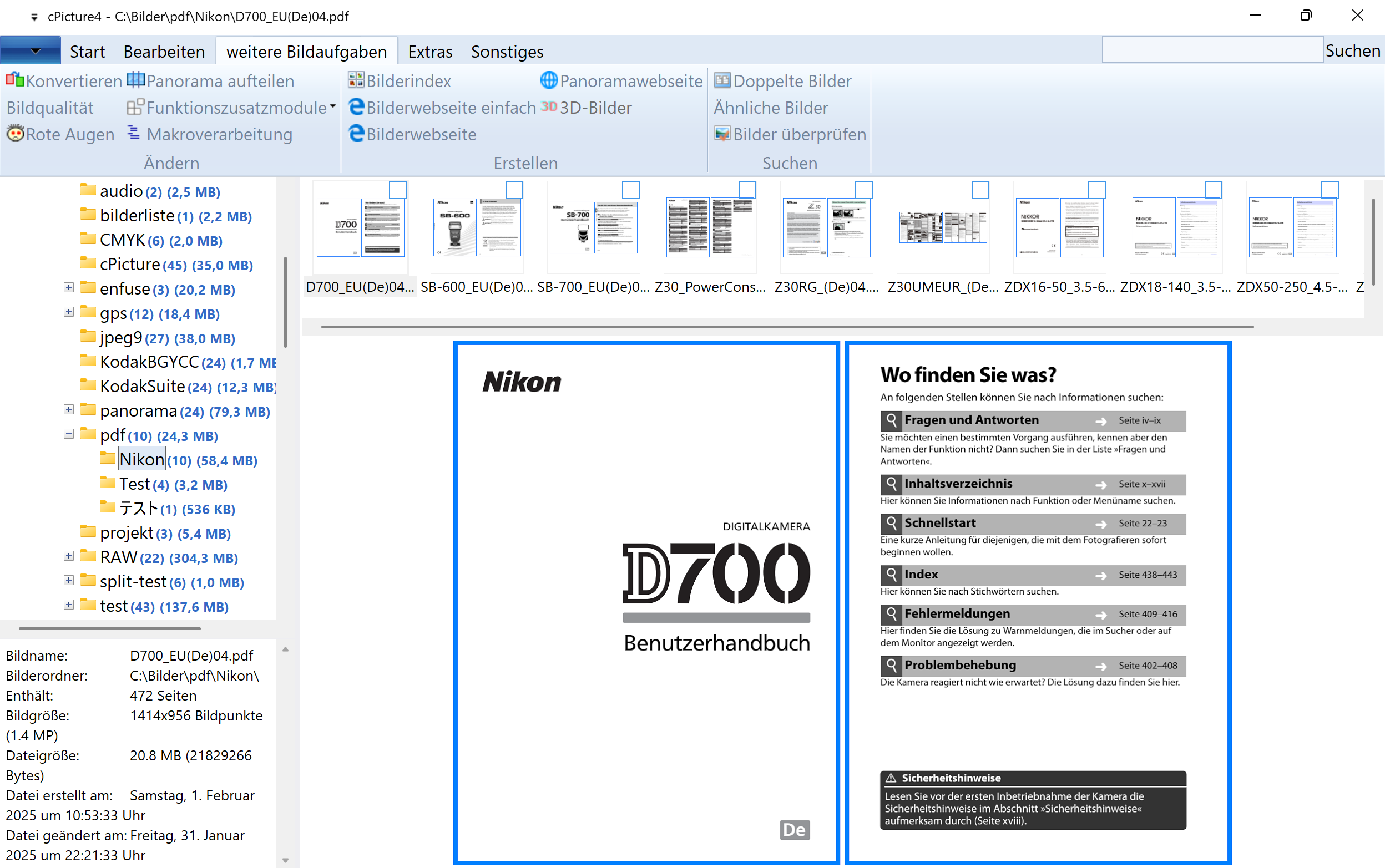Click the 3D-Bilder icon

[549, 108]
